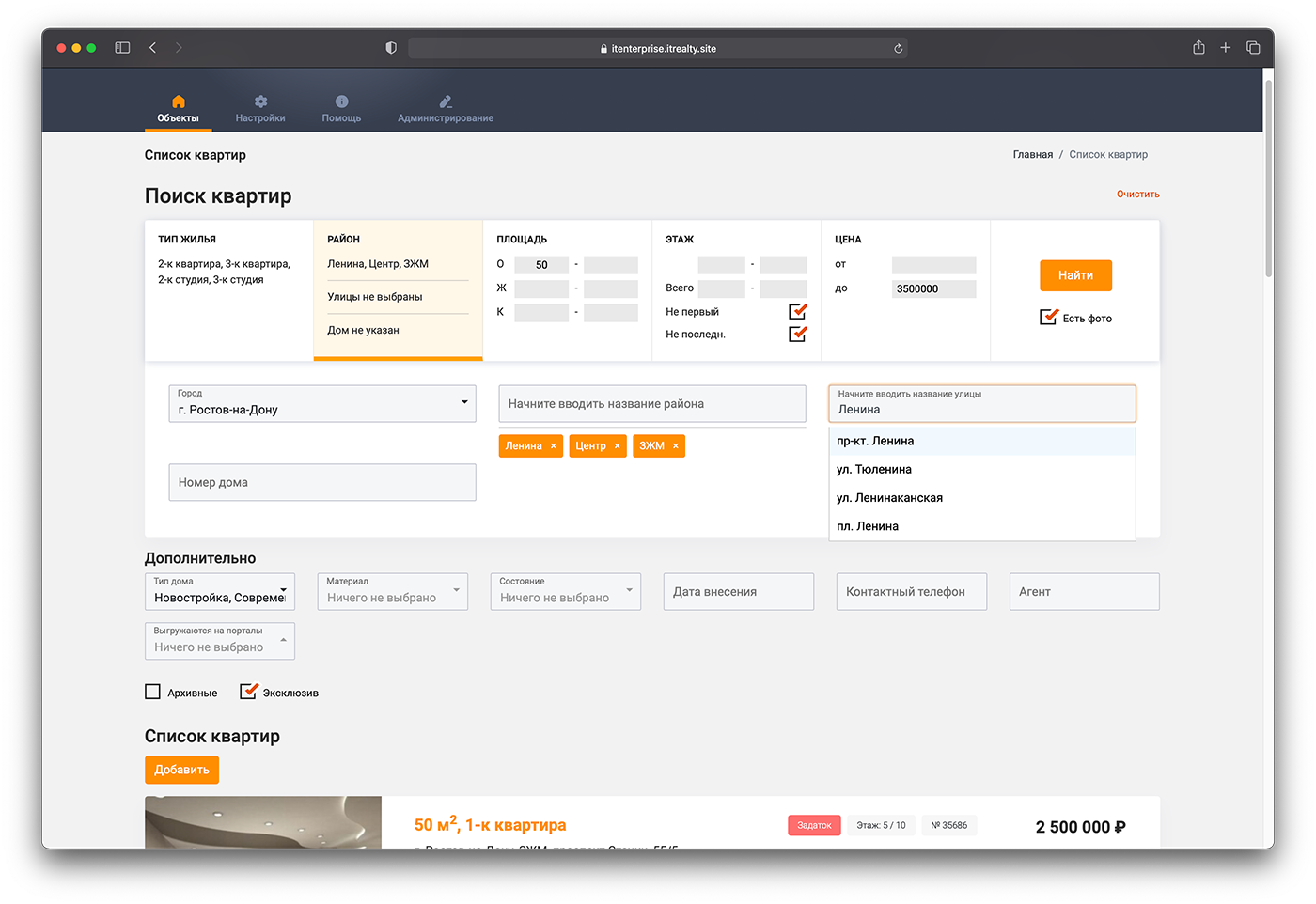Choose 'ул. Ленинаканская' street suggestion
The image size is (1316, 904).
(x=889, y=498)
